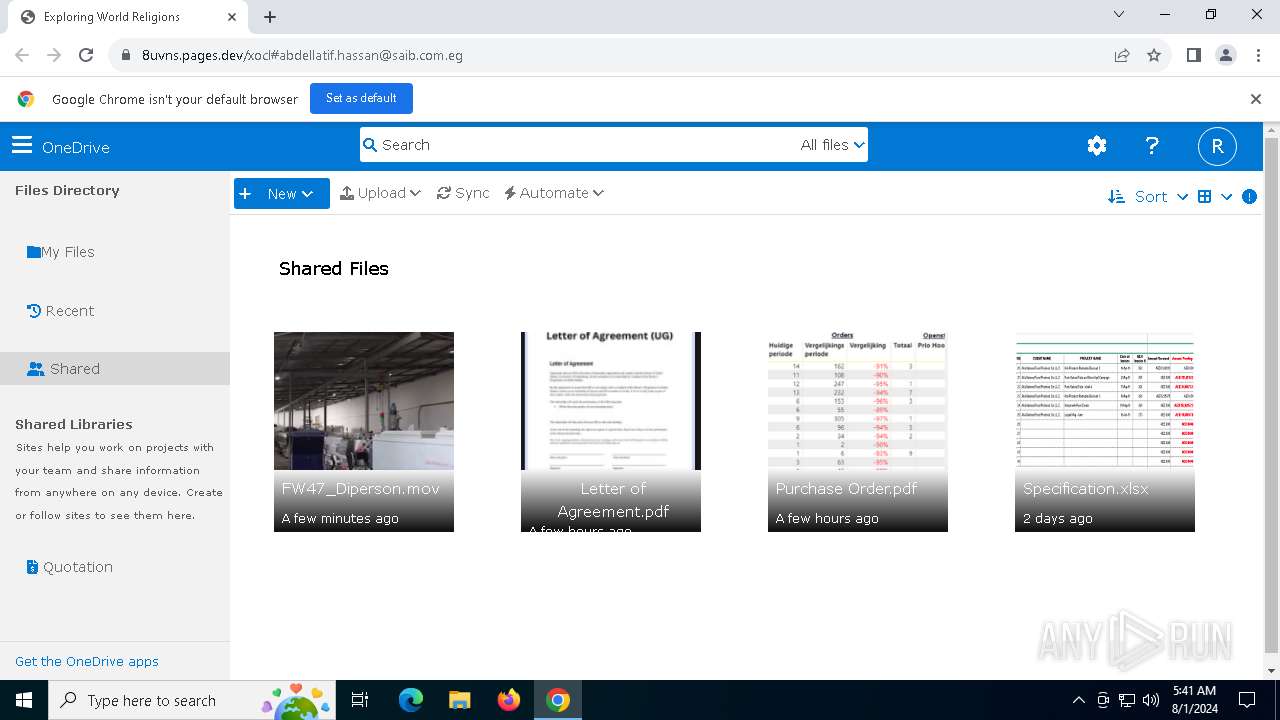The image size is (1280, 720).
Task: Open Recent in sidebar
Action: pos(60,311)
